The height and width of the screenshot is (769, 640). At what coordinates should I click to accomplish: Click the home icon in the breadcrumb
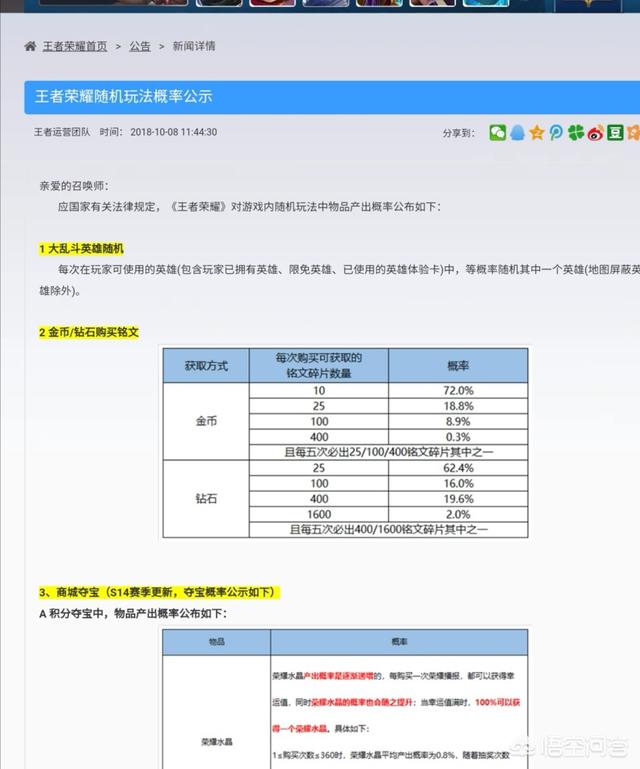tap(30, 46)
